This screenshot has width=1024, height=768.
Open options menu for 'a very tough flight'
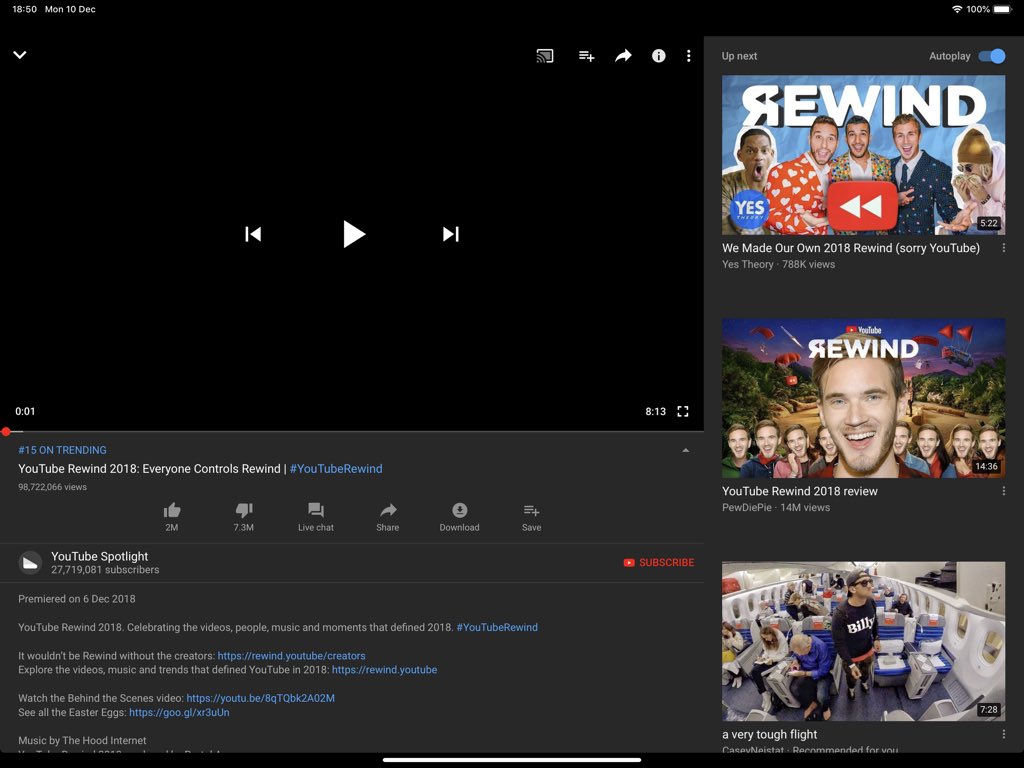[1004, 734]
